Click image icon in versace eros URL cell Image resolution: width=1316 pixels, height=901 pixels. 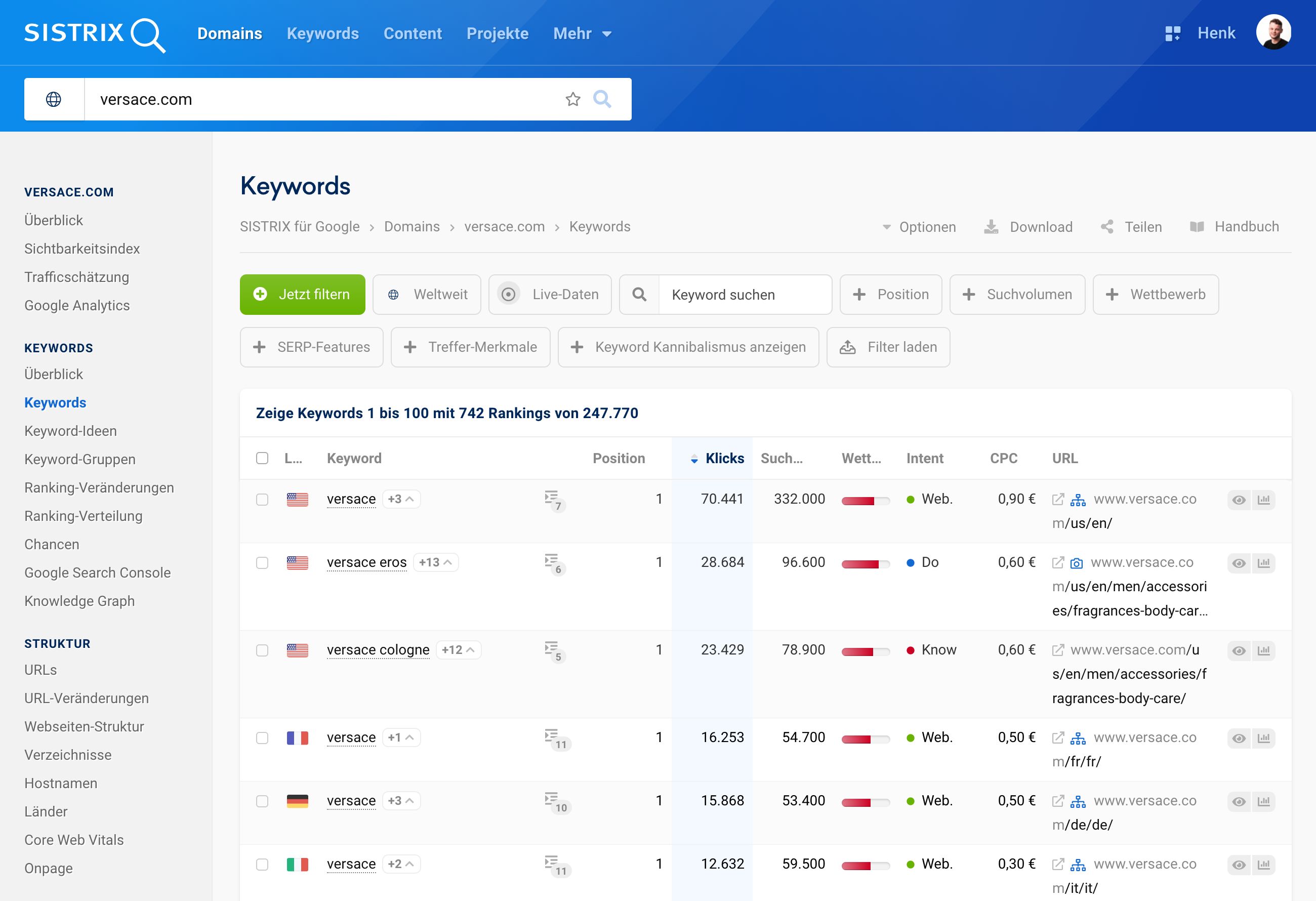pyautogui.click(x=1077, y=563)
